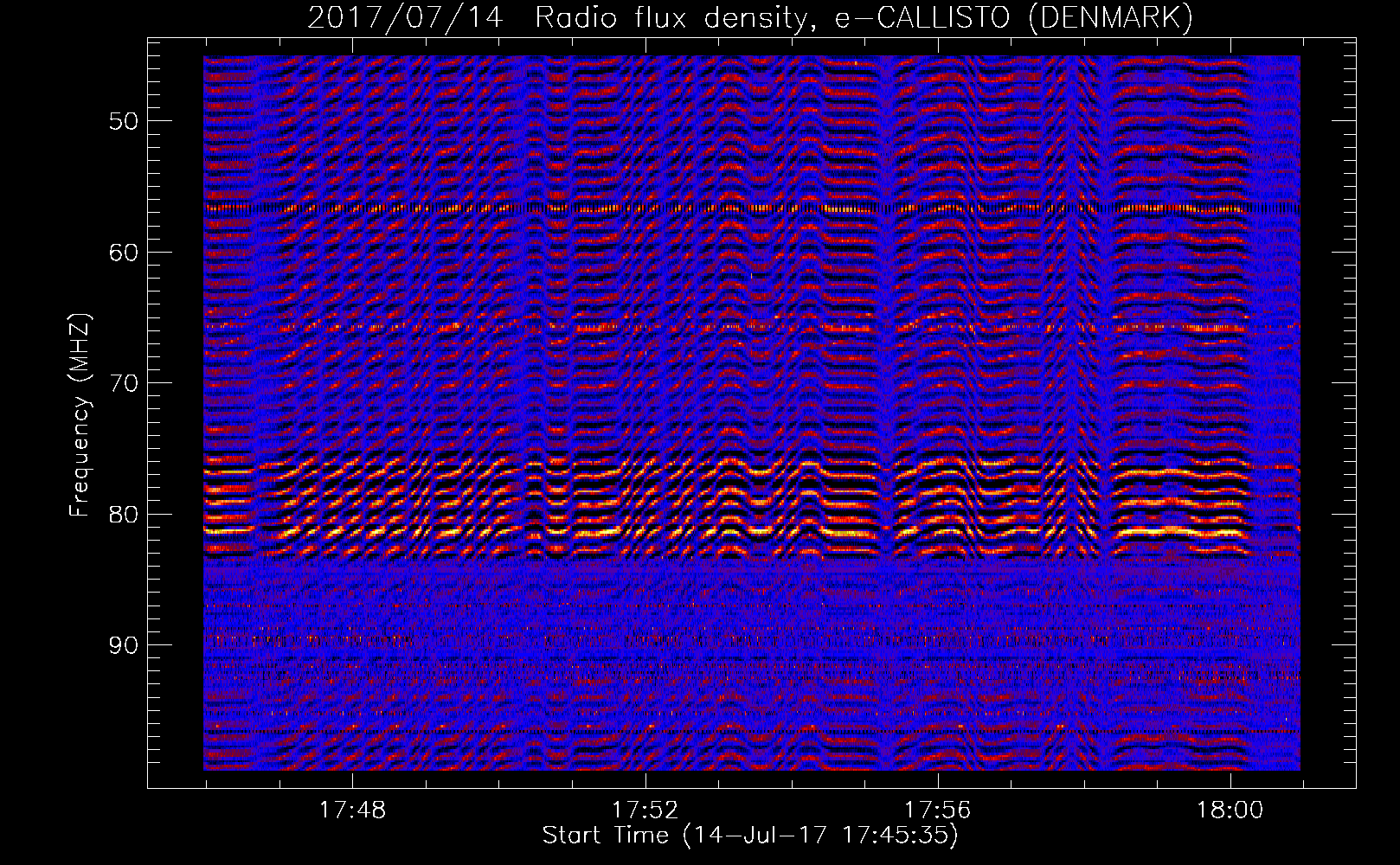The image size is (1400, 865).
Task: Click the 60 frequency tick label
Action: pyautogui.click(x=123, y=253)
